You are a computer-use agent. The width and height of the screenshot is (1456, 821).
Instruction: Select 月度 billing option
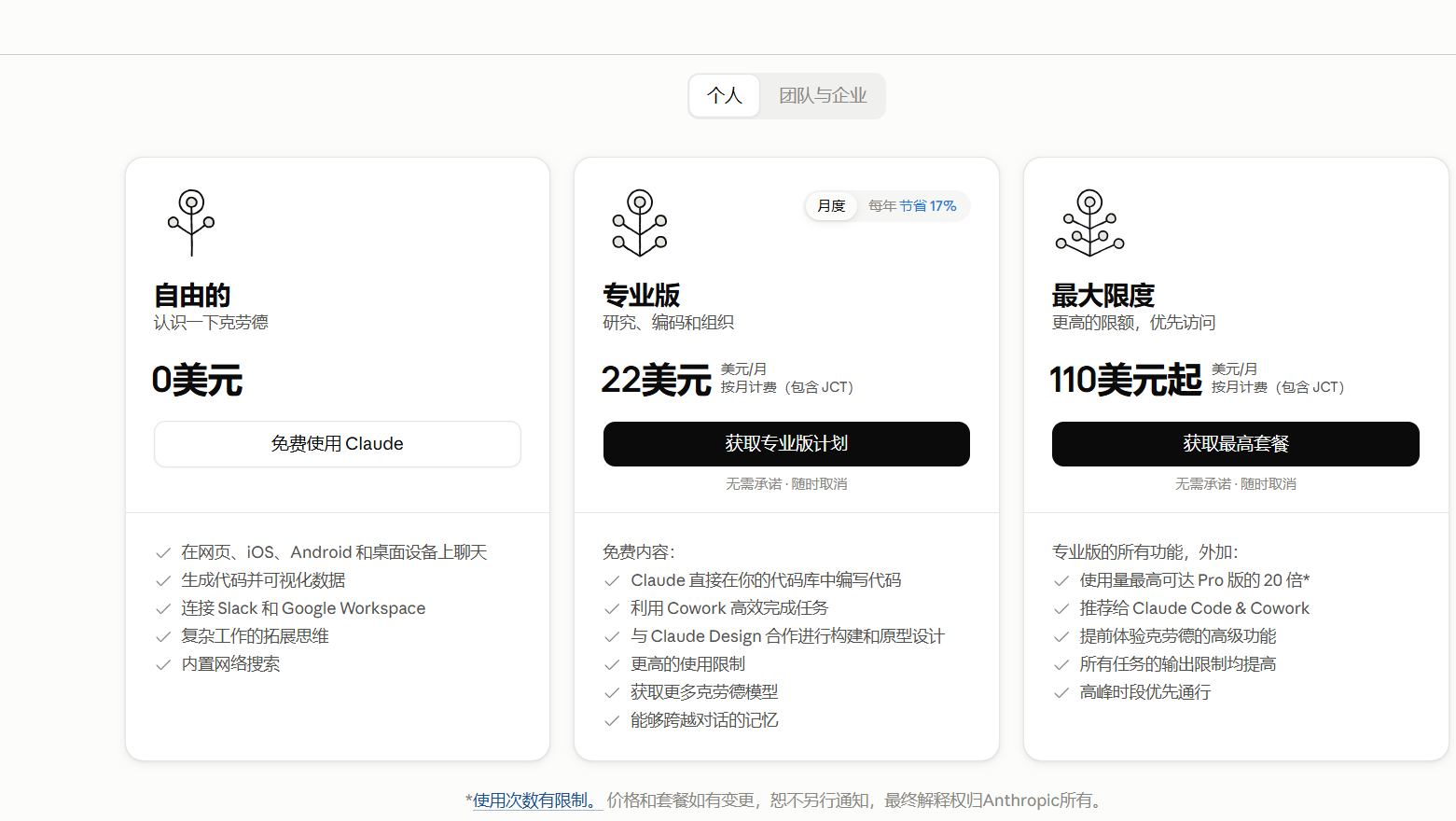831,206
